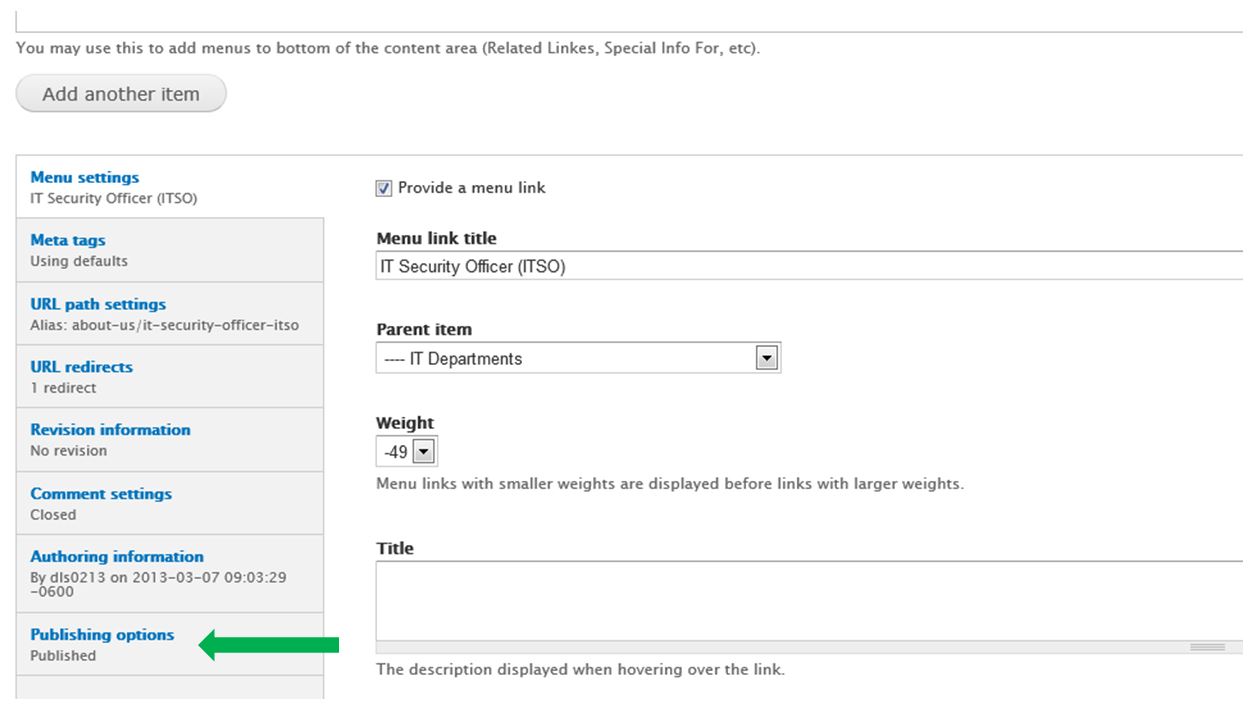
Task: Click the Weight selector arrow button
Action: click(x=424, y=452)
